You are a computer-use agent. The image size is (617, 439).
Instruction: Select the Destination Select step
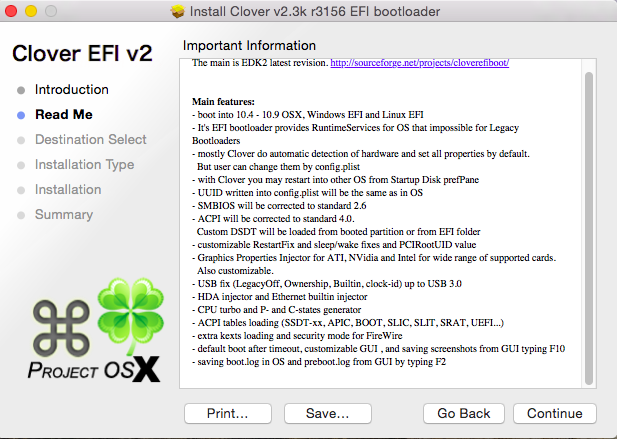click(x=91, y=140)
